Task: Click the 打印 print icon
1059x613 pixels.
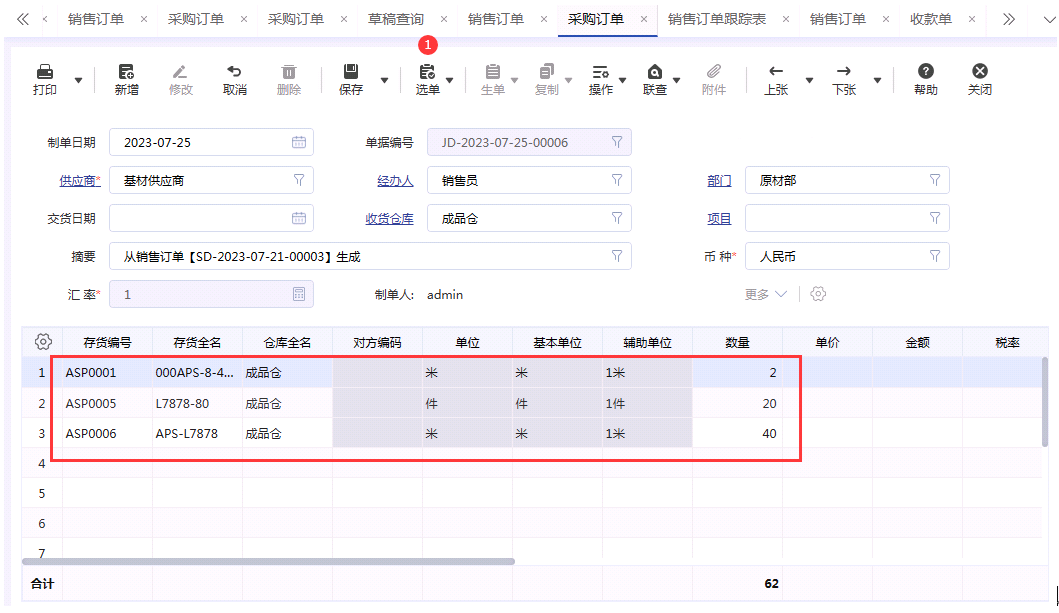Action: pyautogui.click(x=44, y=72)
